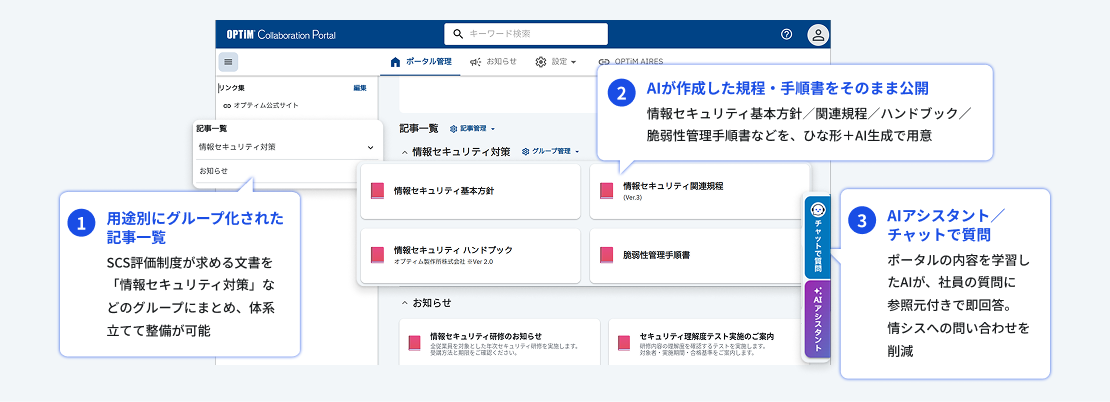The width and height of the screenshot is (1110, 402).
Task: Click gear icon beside 記事管理
Action: pyautogui.click(x=454, y=129)
